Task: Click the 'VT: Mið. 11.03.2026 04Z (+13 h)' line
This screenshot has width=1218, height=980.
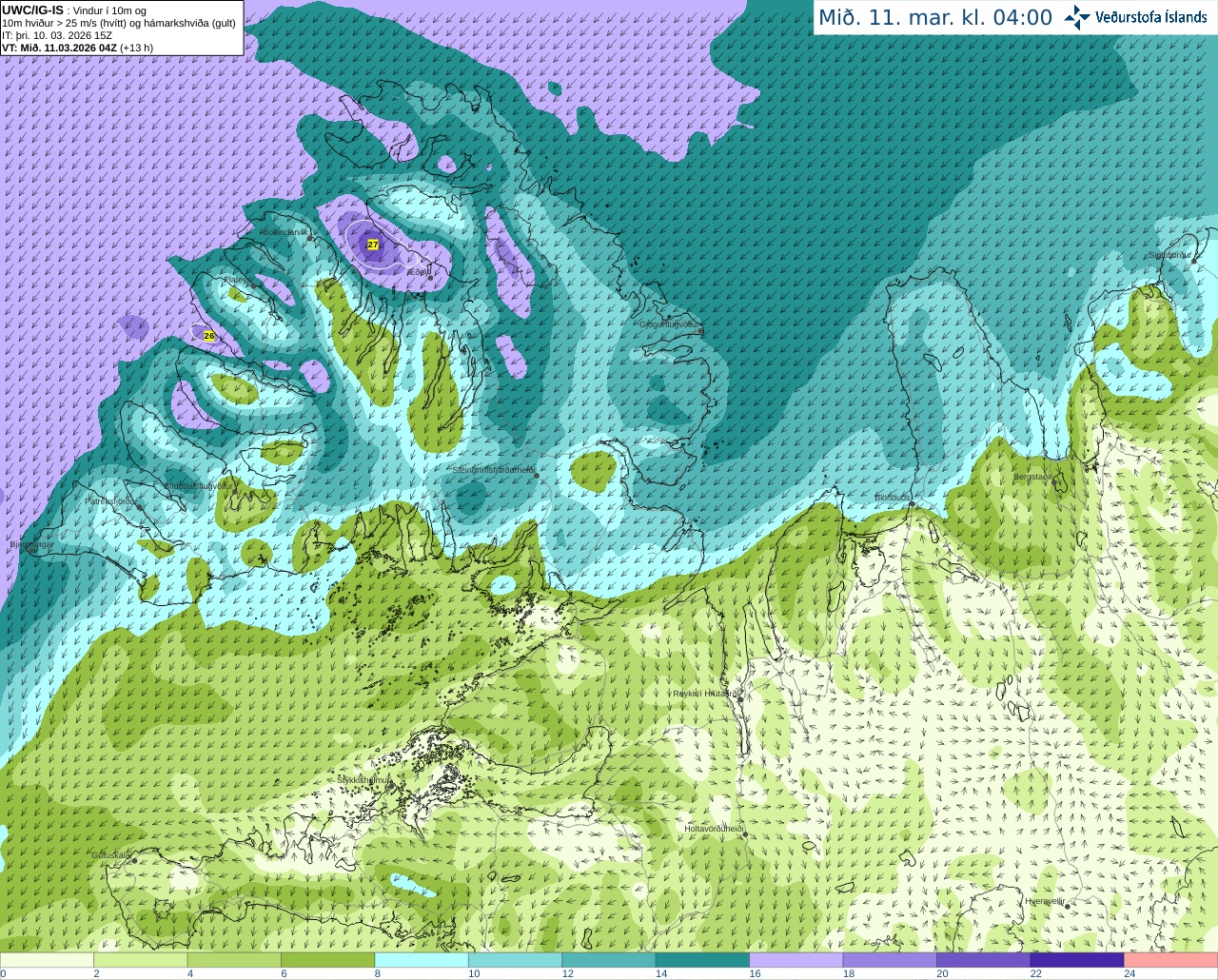Action: (78, 48)
